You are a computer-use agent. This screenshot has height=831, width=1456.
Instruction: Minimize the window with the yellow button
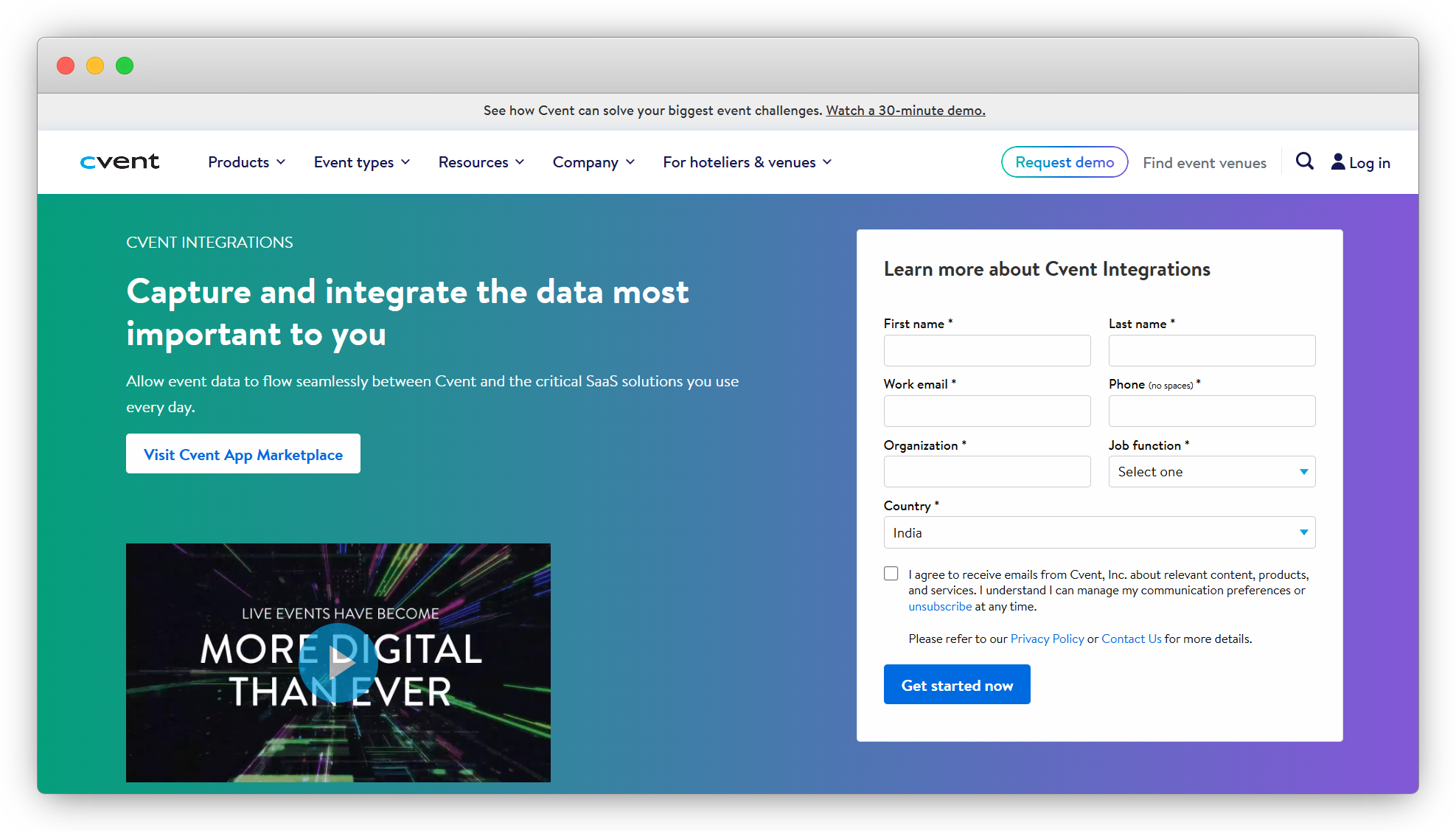[95, 66]
